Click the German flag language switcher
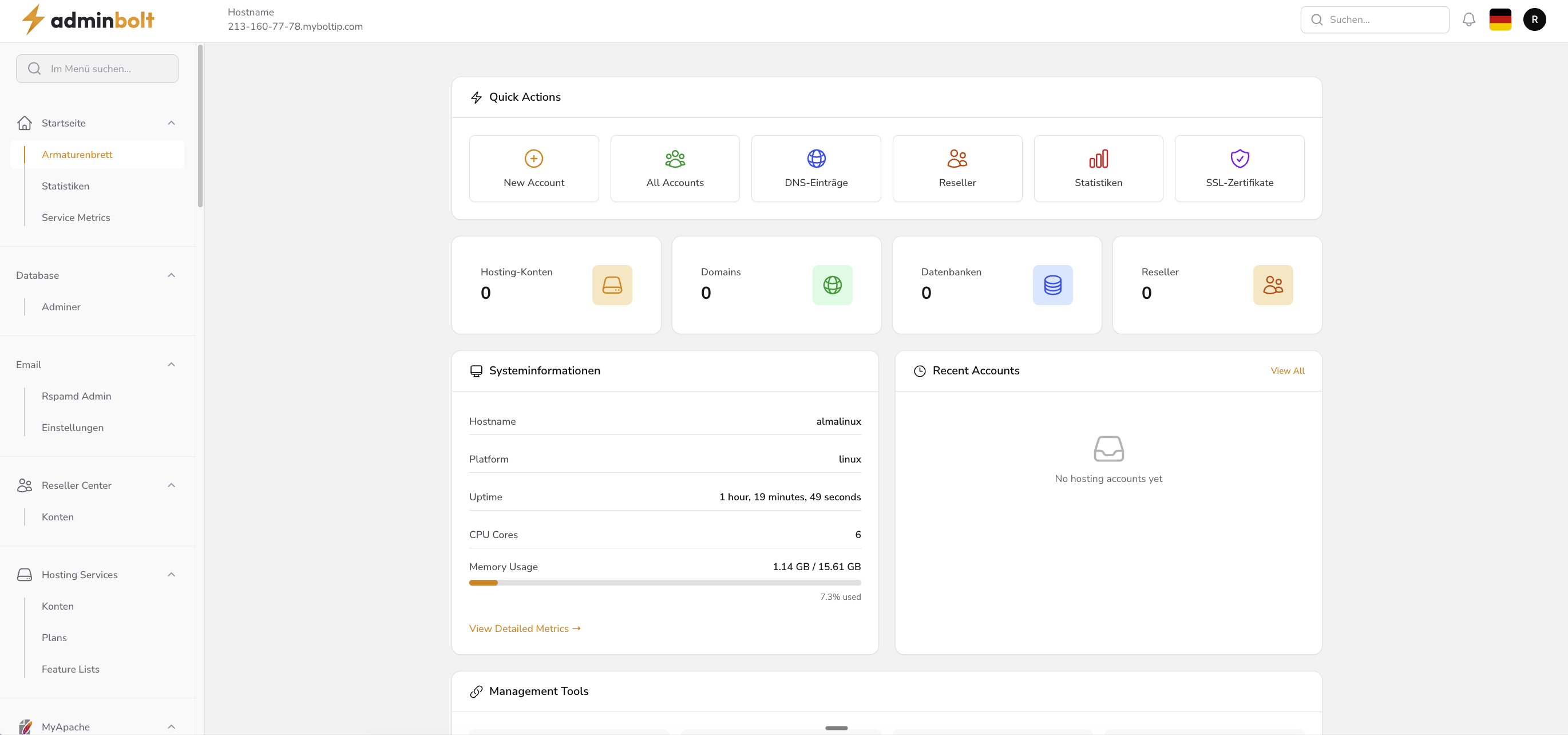This screenshot has height=735, width=1568. tap(1500, 19)
